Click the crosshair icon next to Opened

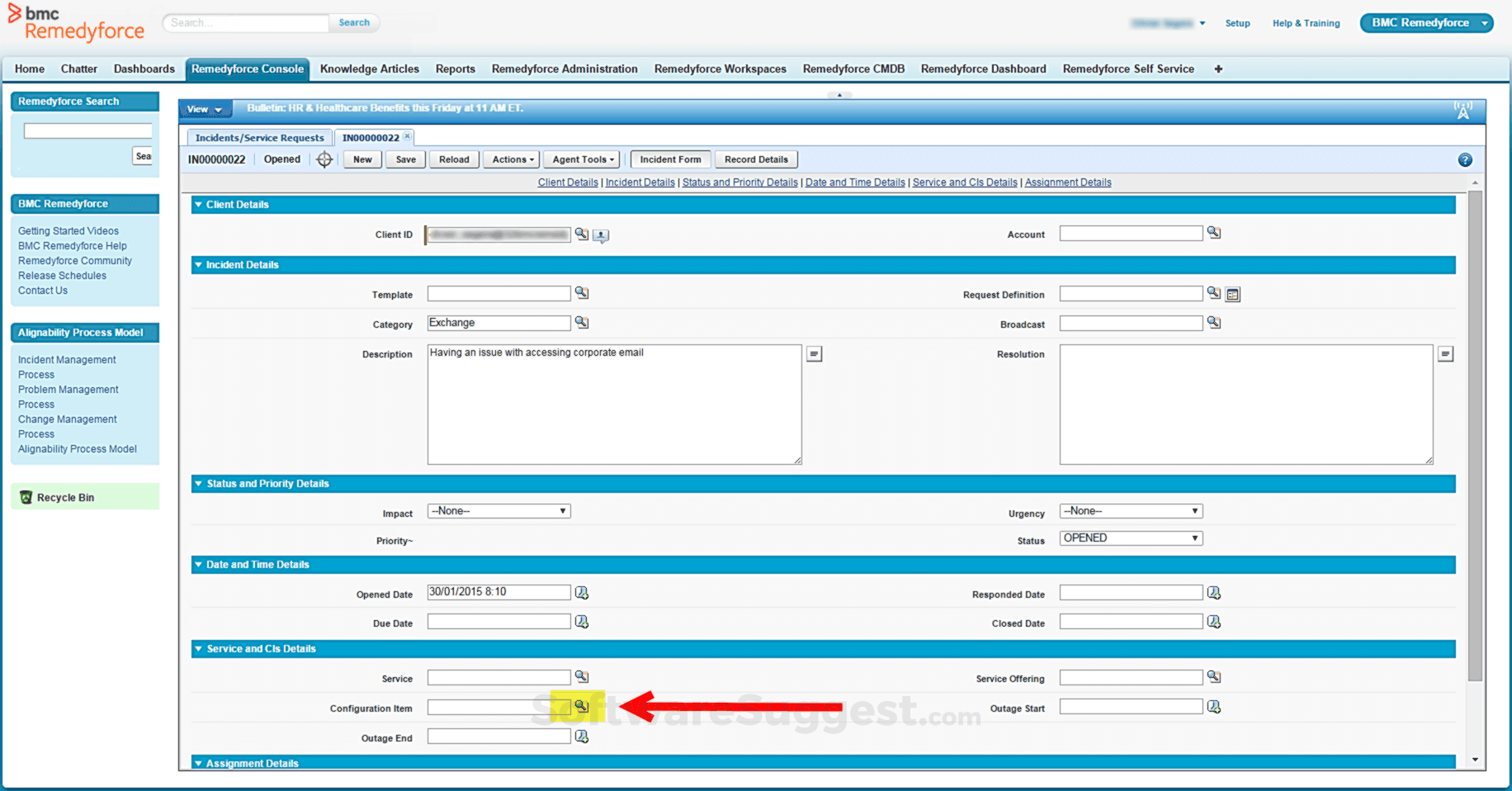click(x=324, y=160)
